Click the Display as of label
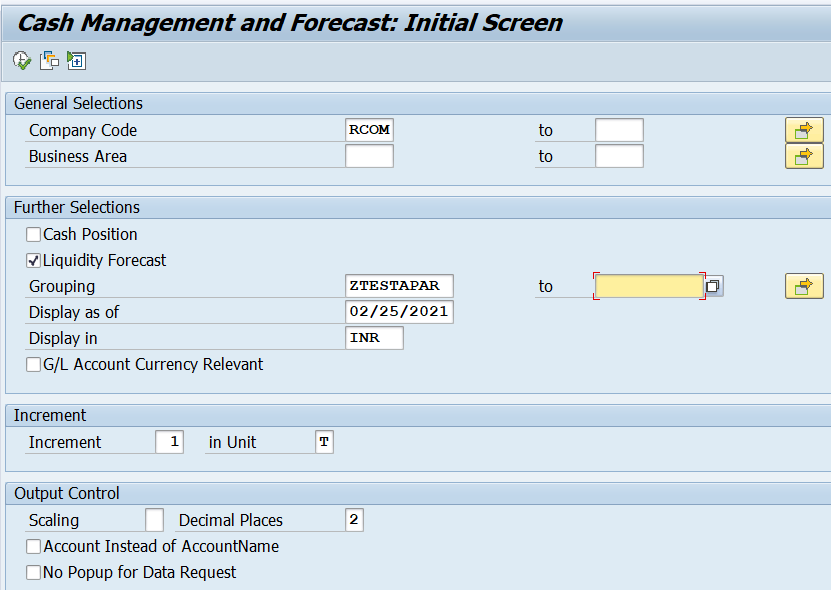The image size is (831, 590). pos(74,312)
